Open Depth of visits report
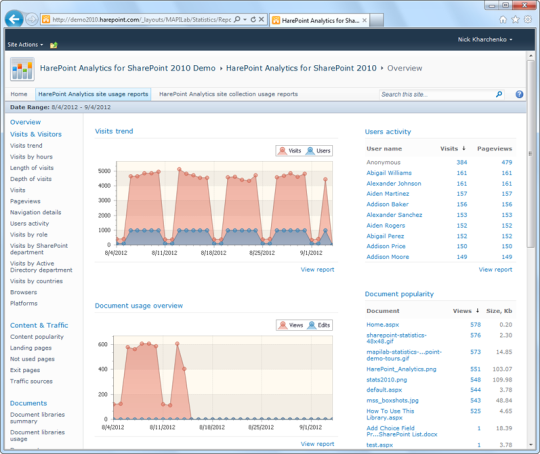 pyautogui.click(x=31, y=179)
